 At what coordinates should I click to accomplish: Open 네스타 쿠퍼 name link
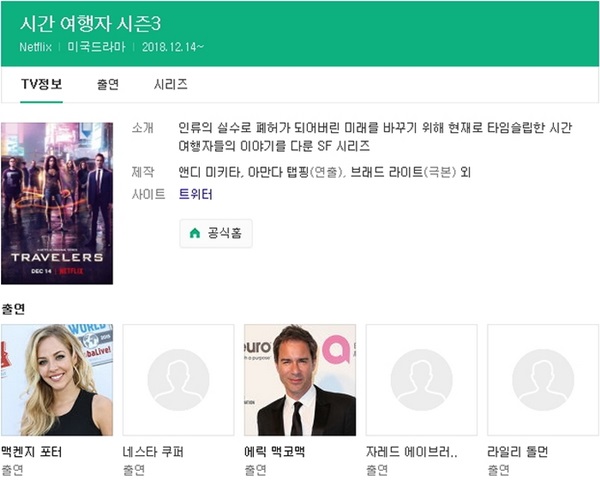coord(153,452)
